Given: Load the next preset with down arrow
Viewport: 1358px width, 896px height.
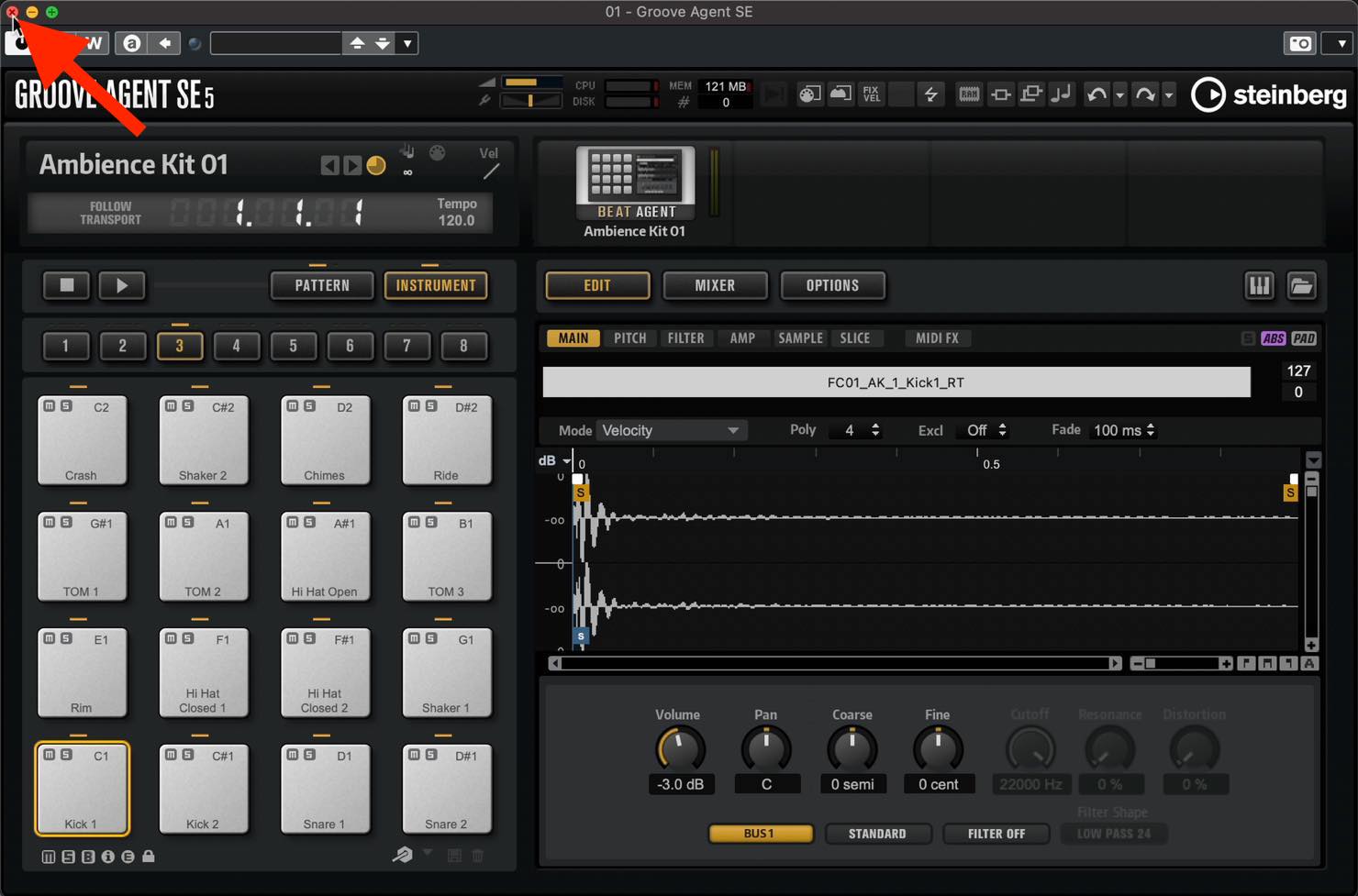Looking at the screenshot, I should point(383,43).
